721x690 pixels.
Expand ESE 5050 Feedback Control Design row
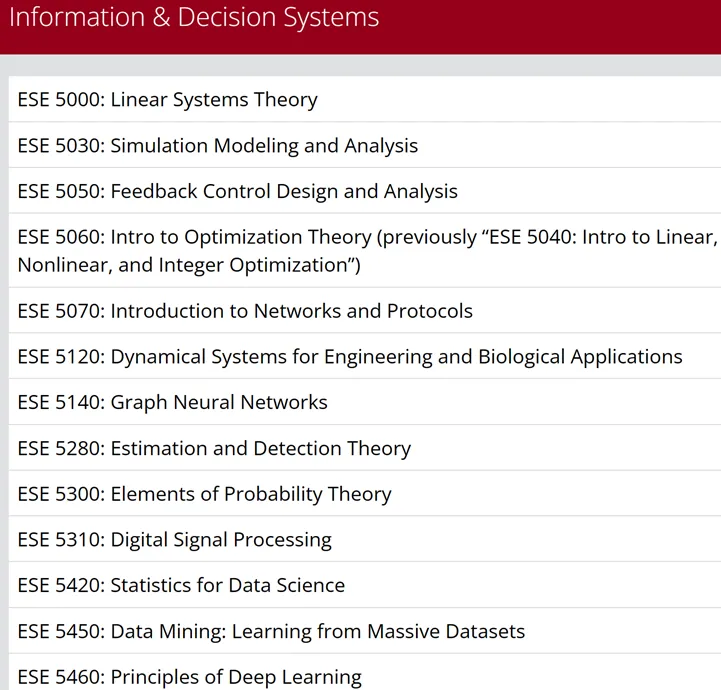(365, 191)
